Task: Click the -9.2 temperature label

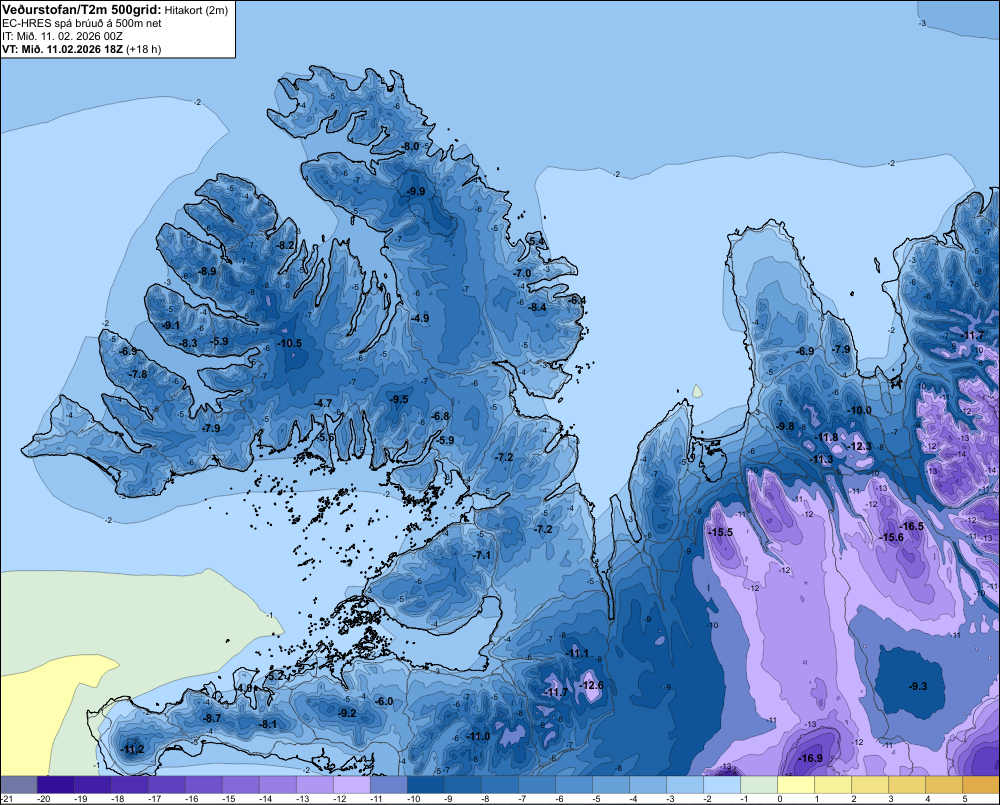Action: (x=346, y=713)
